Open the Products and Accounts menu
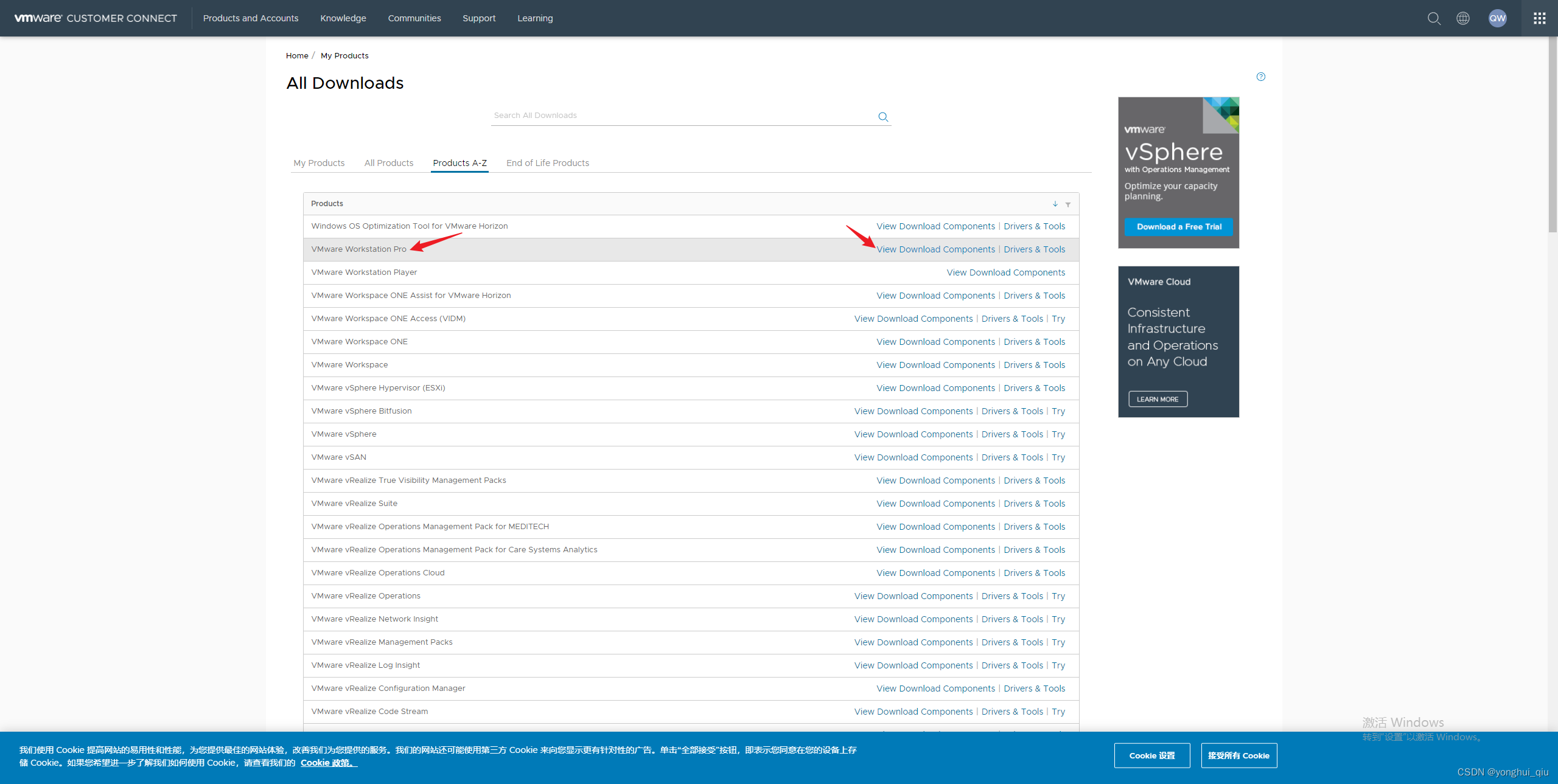The width and height of the screenshot is (1558, 784). (x=251, y=18)
